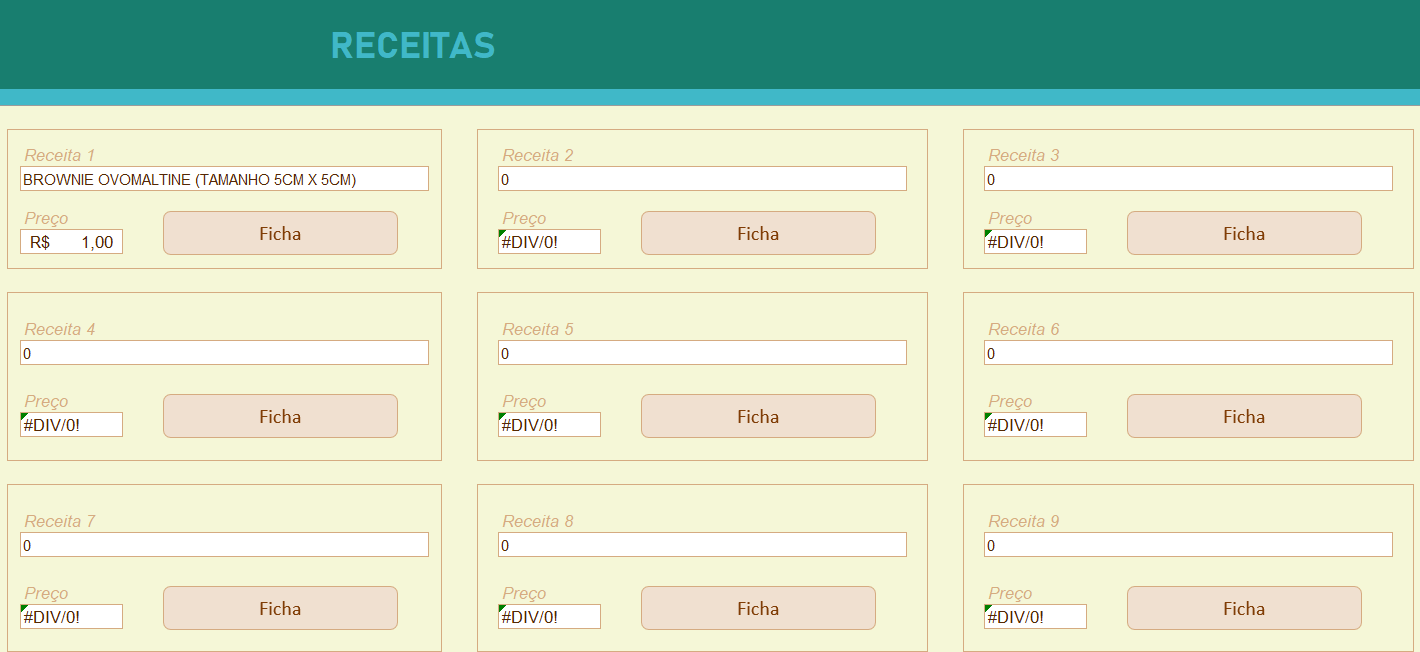The width and height of the screenshot is (1420, 652).
Task: Open Ficha for Receita 3
Action: coord(1244,233)
